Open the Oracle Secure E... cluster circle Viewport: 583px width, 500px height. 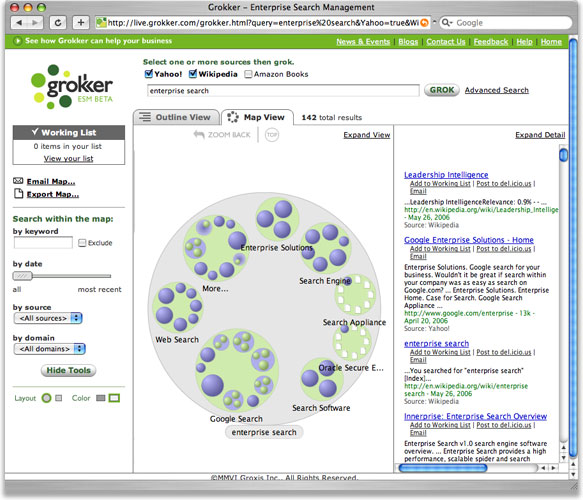[x=352, y=342]
